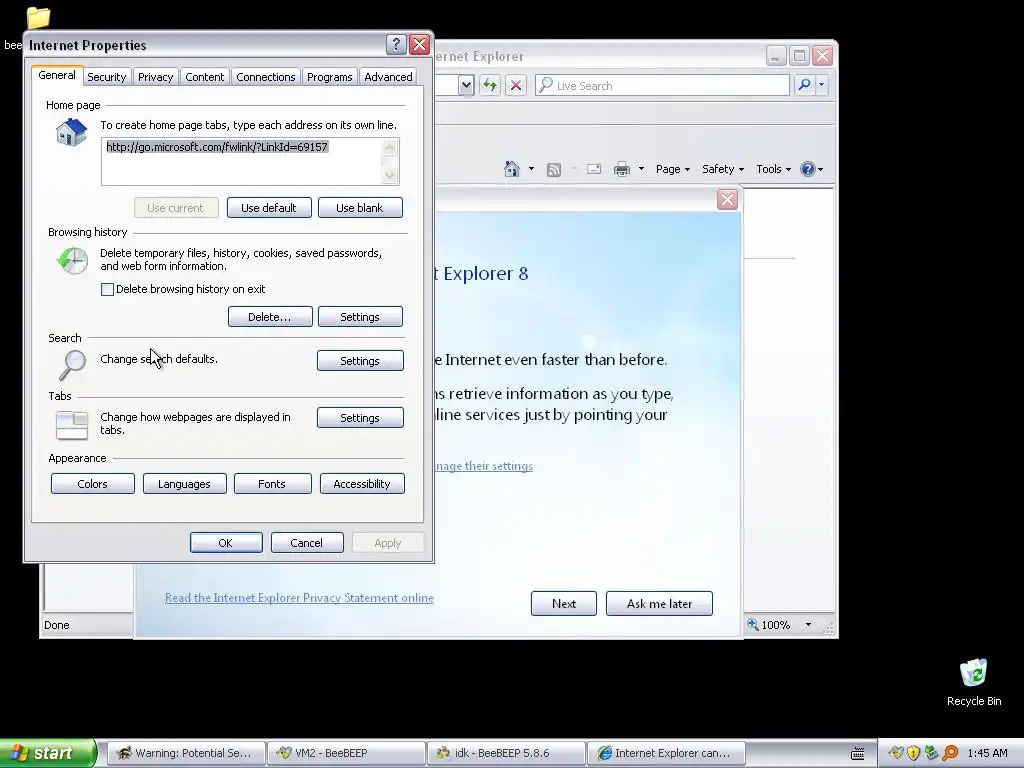Expand the Home button dropdown arrow
The height and width of the screenshot is (768, 1024).
click(x=531, y=169)
